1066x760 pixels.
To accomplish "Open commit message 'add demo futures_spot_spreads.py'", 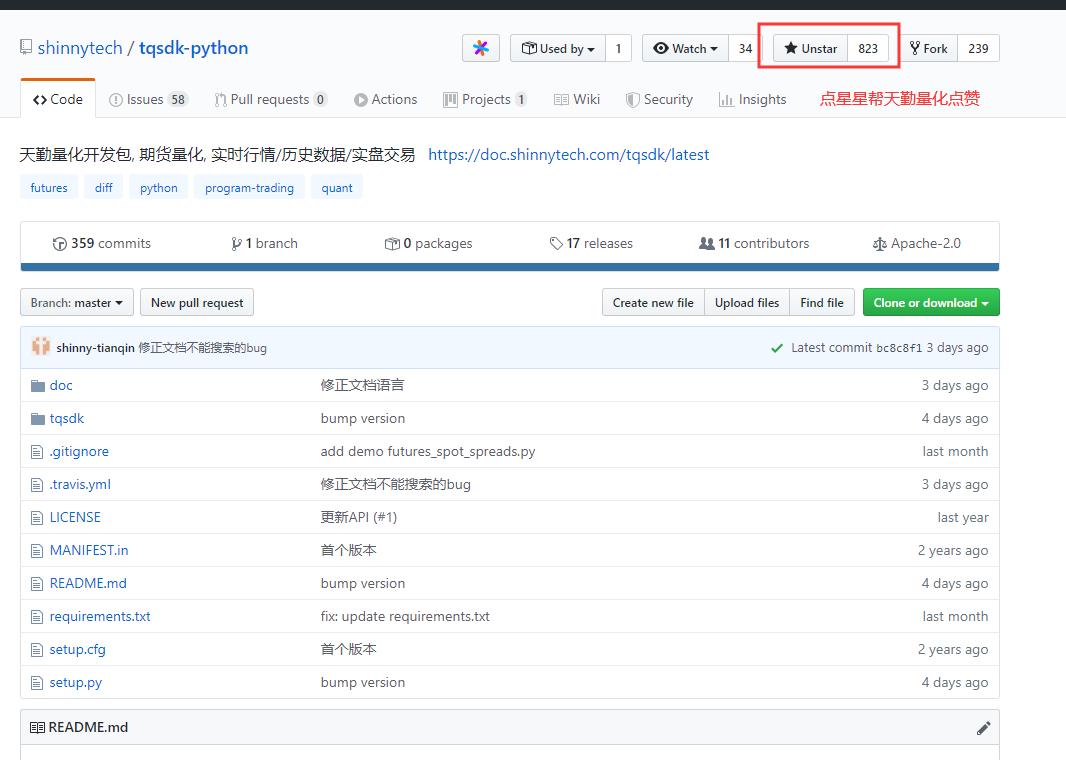I will [x=428, y=451].
